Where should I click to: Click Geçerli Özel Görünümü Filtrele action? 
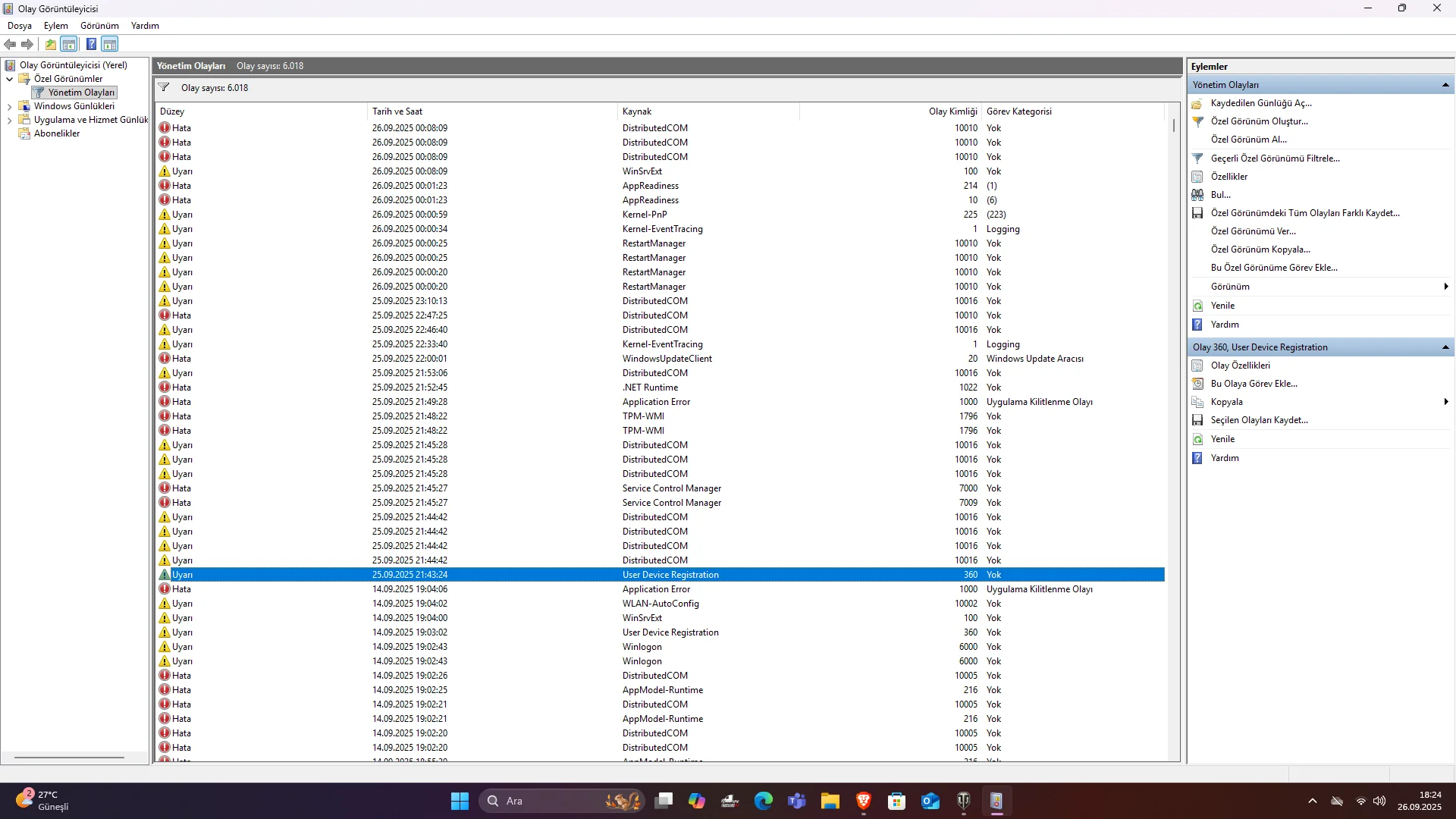coord(1275,158)
